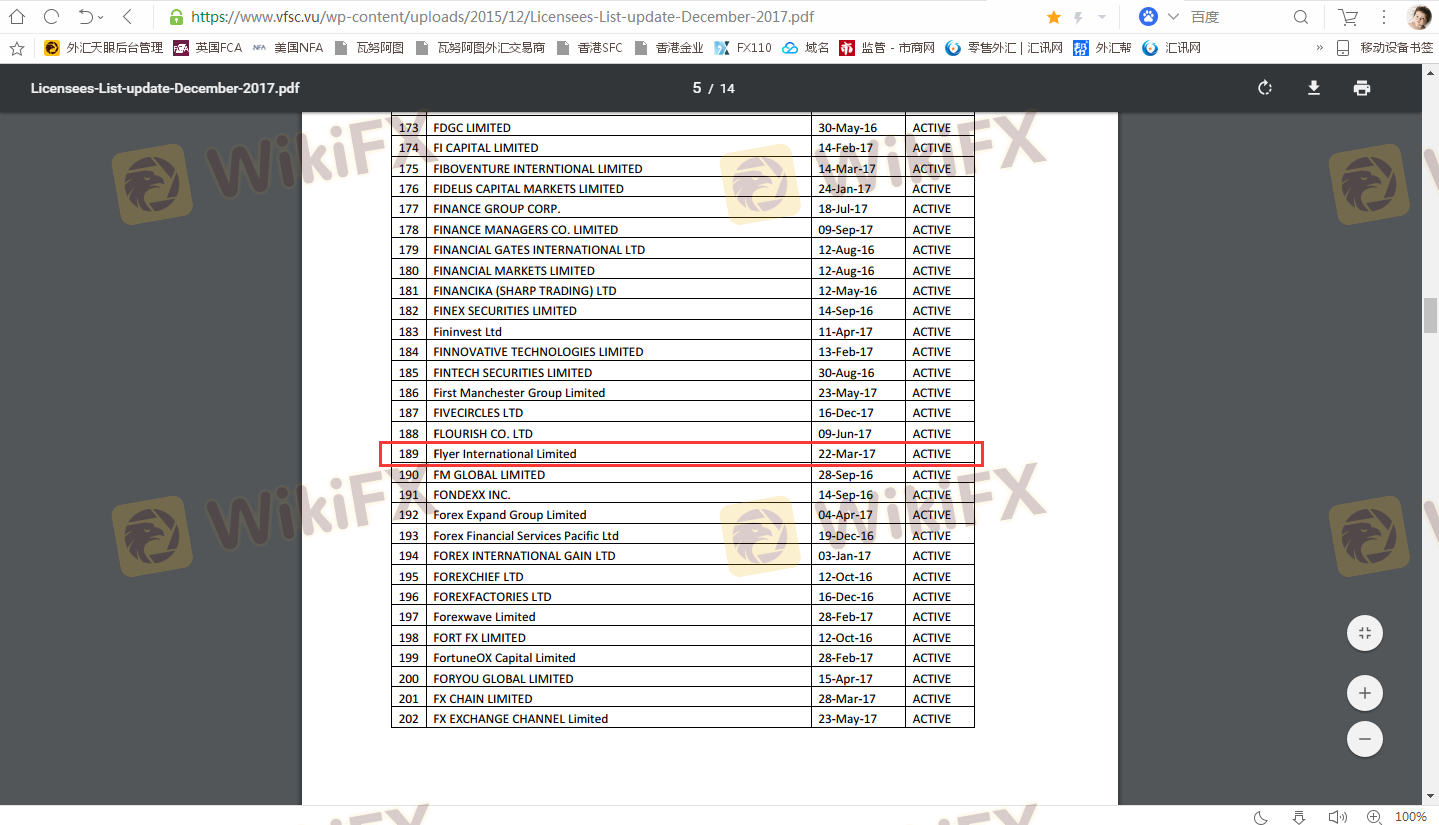This screenshot has height=825, width=1439.
Task: Click the fit to page button
Action: pyautogui.click(x=1364, y=632)
